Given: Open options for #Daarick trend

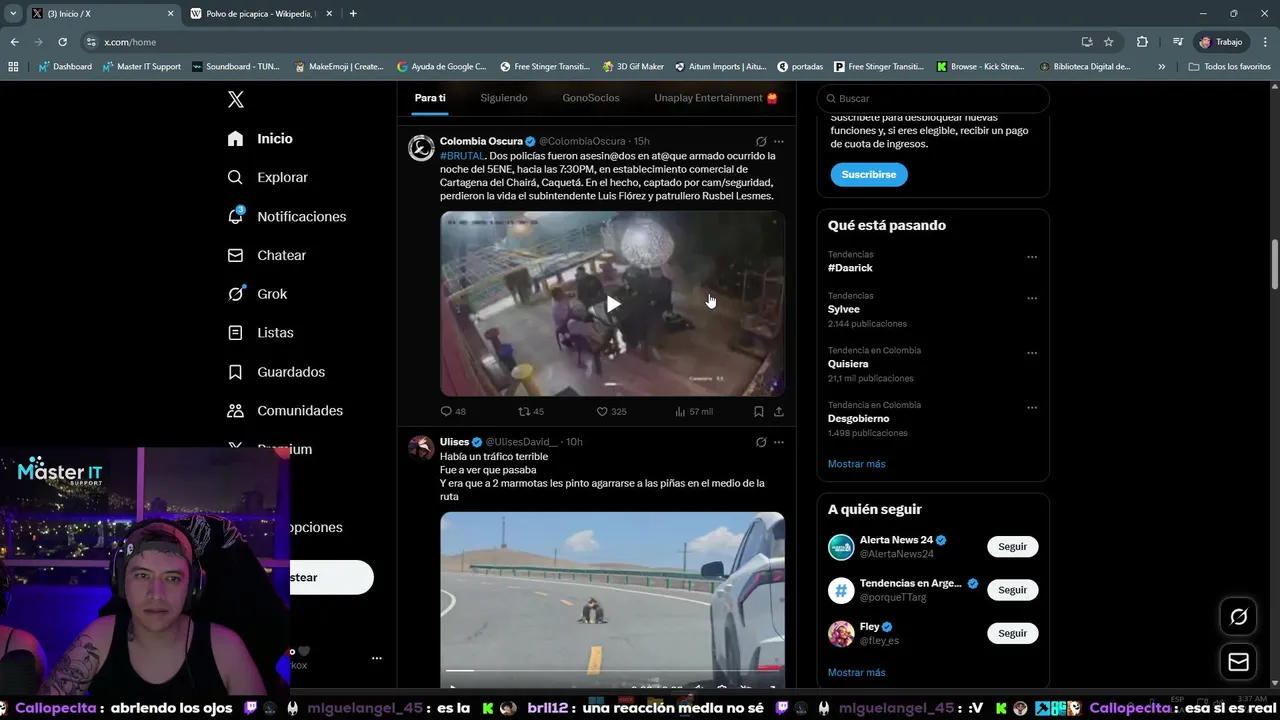Looking at the screenshot, I should pyautogui.click(x=1032, y=257).
